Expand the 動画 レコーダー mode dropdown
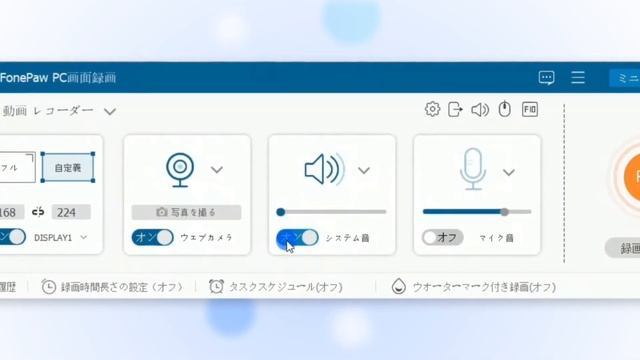This screenshot has width=640, height=360. pyautogui.click(x=110, y=111)
